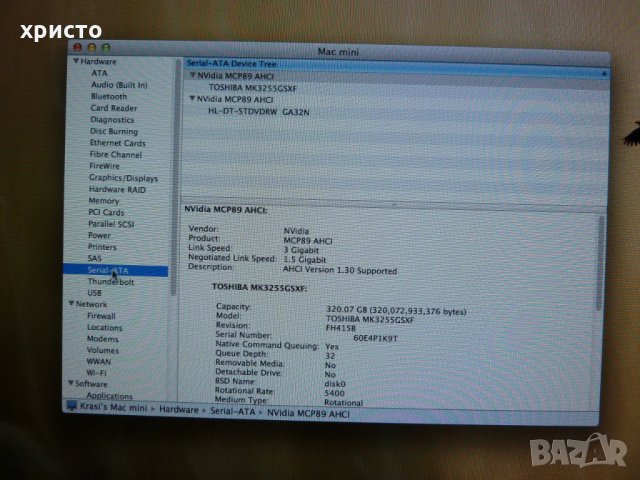Select Diagnostics in the sidebar
The image size is (640, 480).
coord(112,120)
